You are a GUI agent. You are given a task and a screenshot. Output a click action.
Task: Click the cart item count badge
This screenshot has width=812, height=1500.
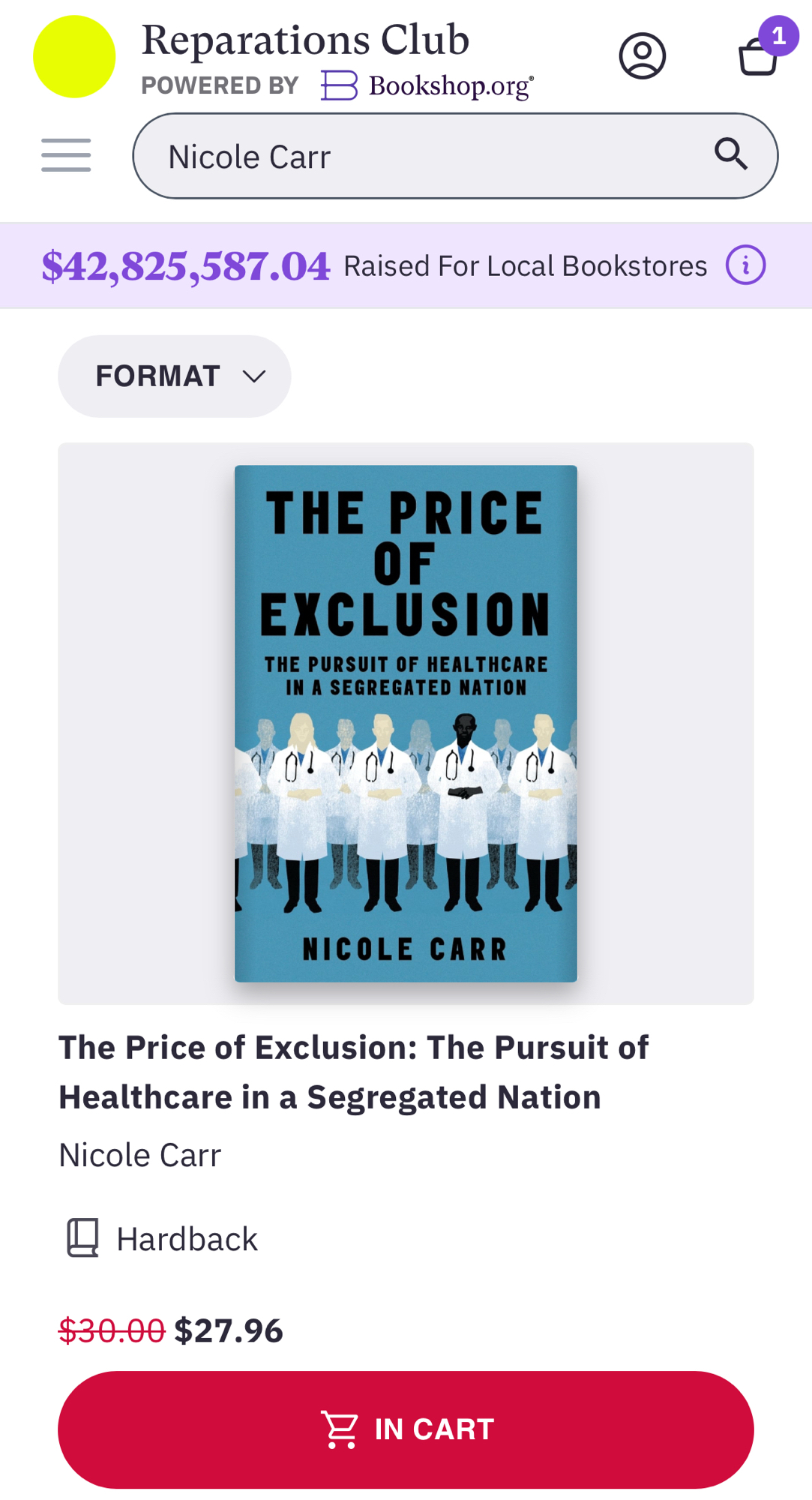[x=778, y=36]
